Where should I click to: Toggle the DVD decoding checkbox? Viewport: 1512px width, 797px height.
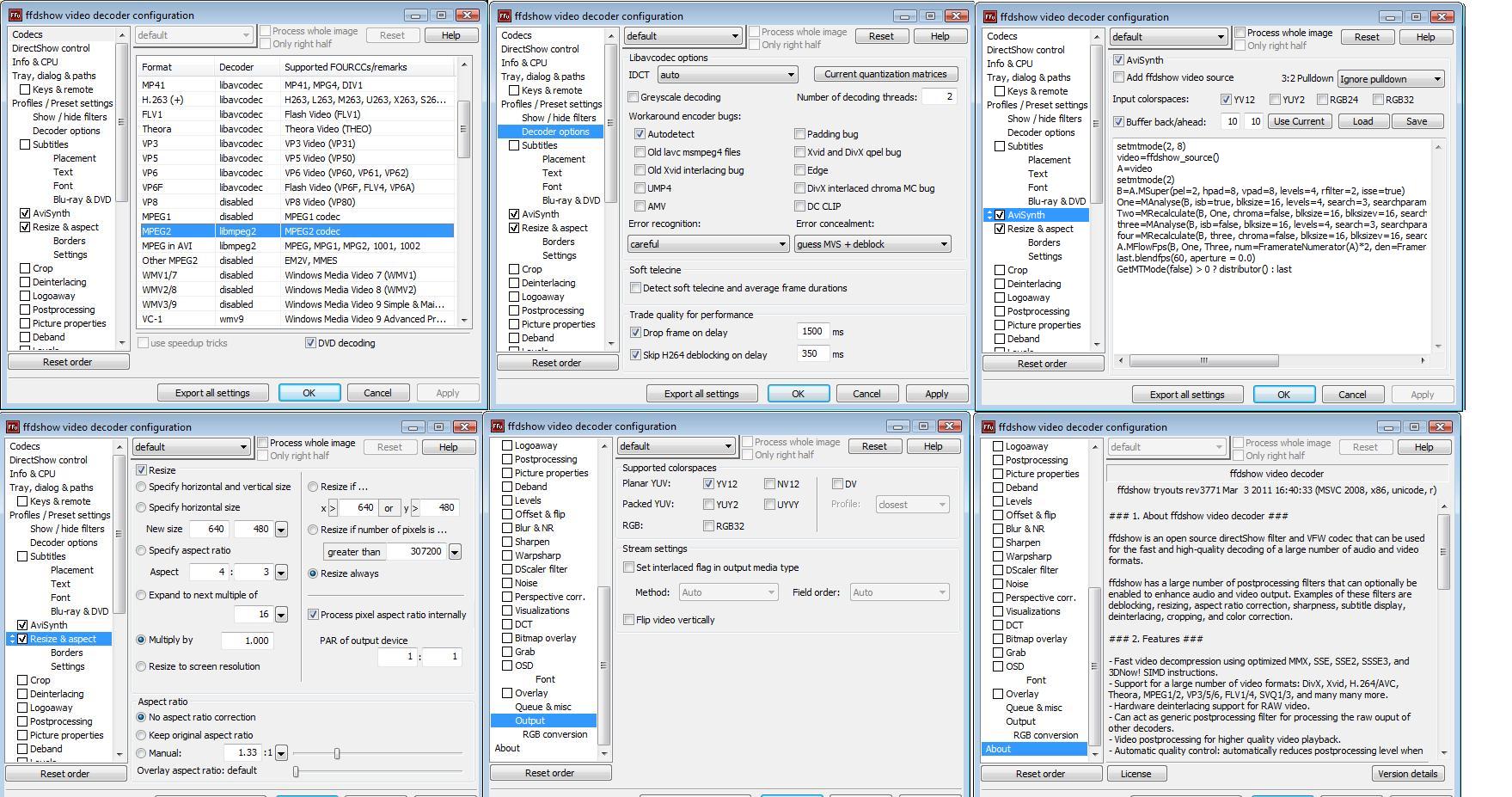point(310,343)
